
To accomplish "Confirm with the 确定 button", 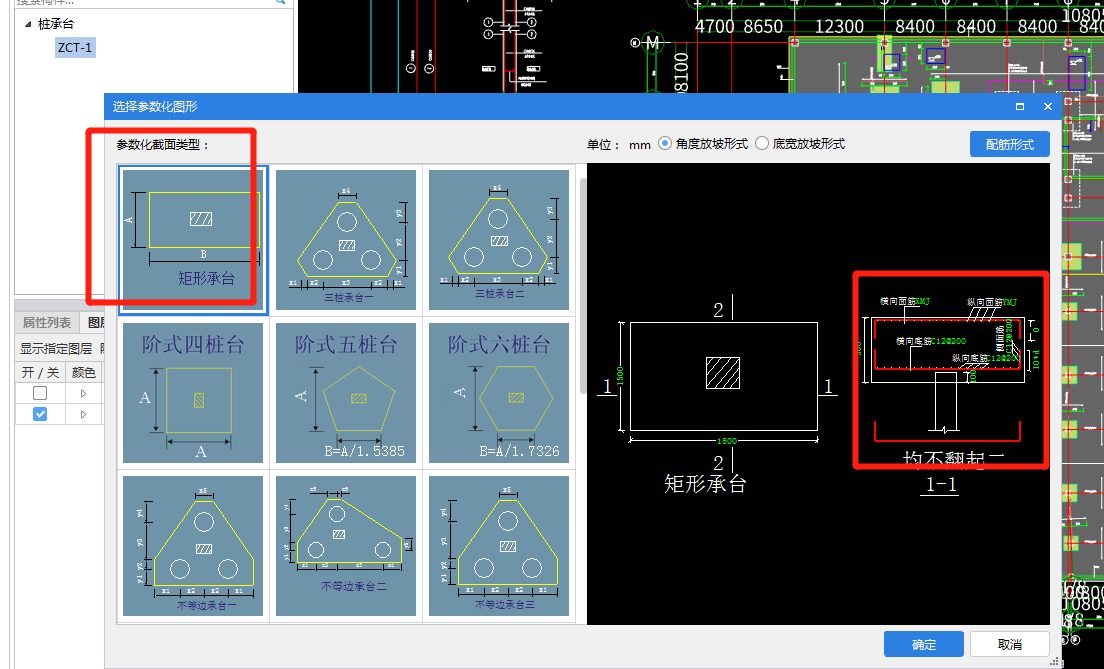I will click(924, 644).
